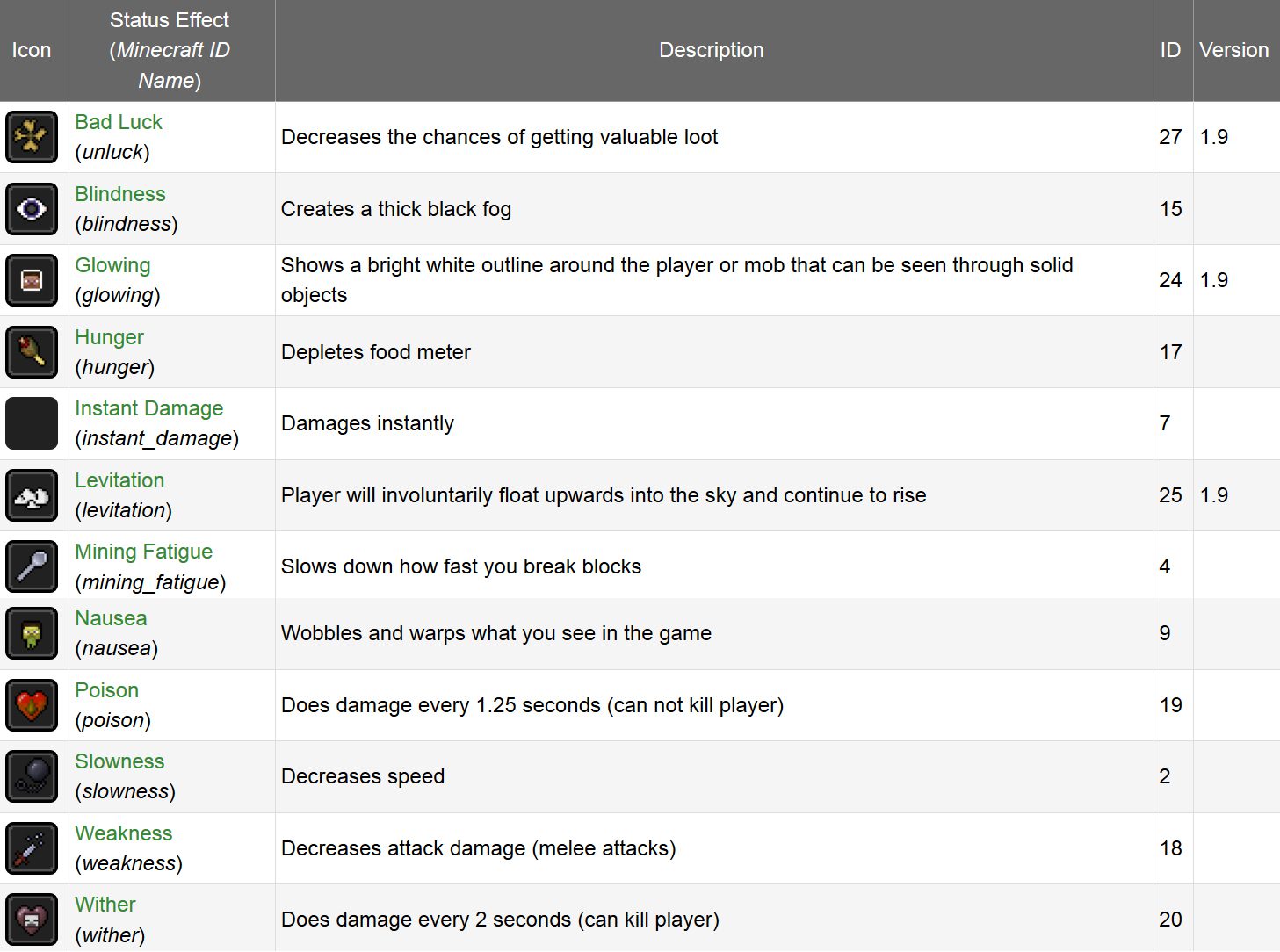Click the '(mining_fatigue)' ID name
Screen dimensions: 1280x952
[x=150, y=581]
